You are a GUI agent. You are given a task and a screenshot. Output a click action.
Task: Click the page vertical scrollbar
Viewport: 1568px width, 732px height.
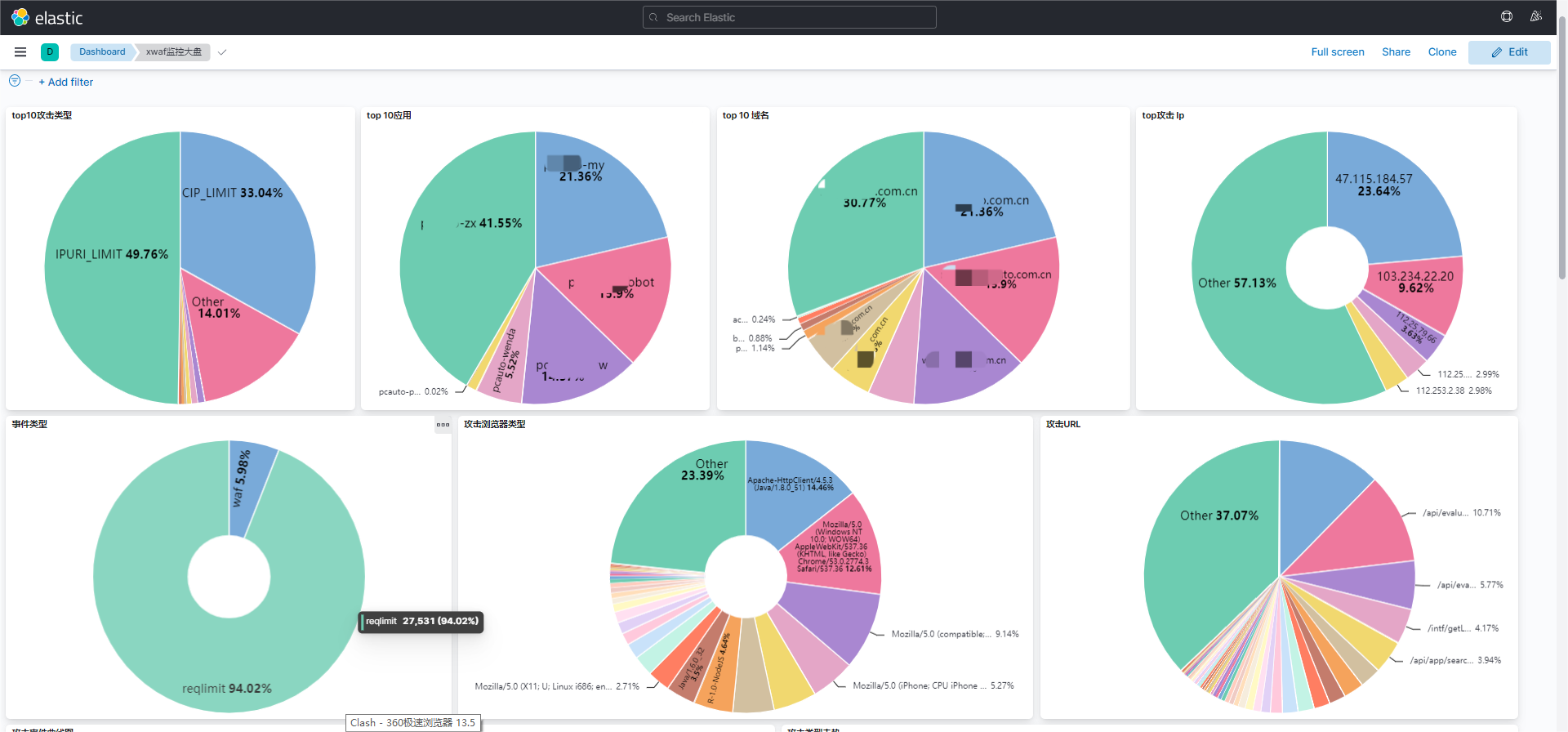coord(1562,147)
